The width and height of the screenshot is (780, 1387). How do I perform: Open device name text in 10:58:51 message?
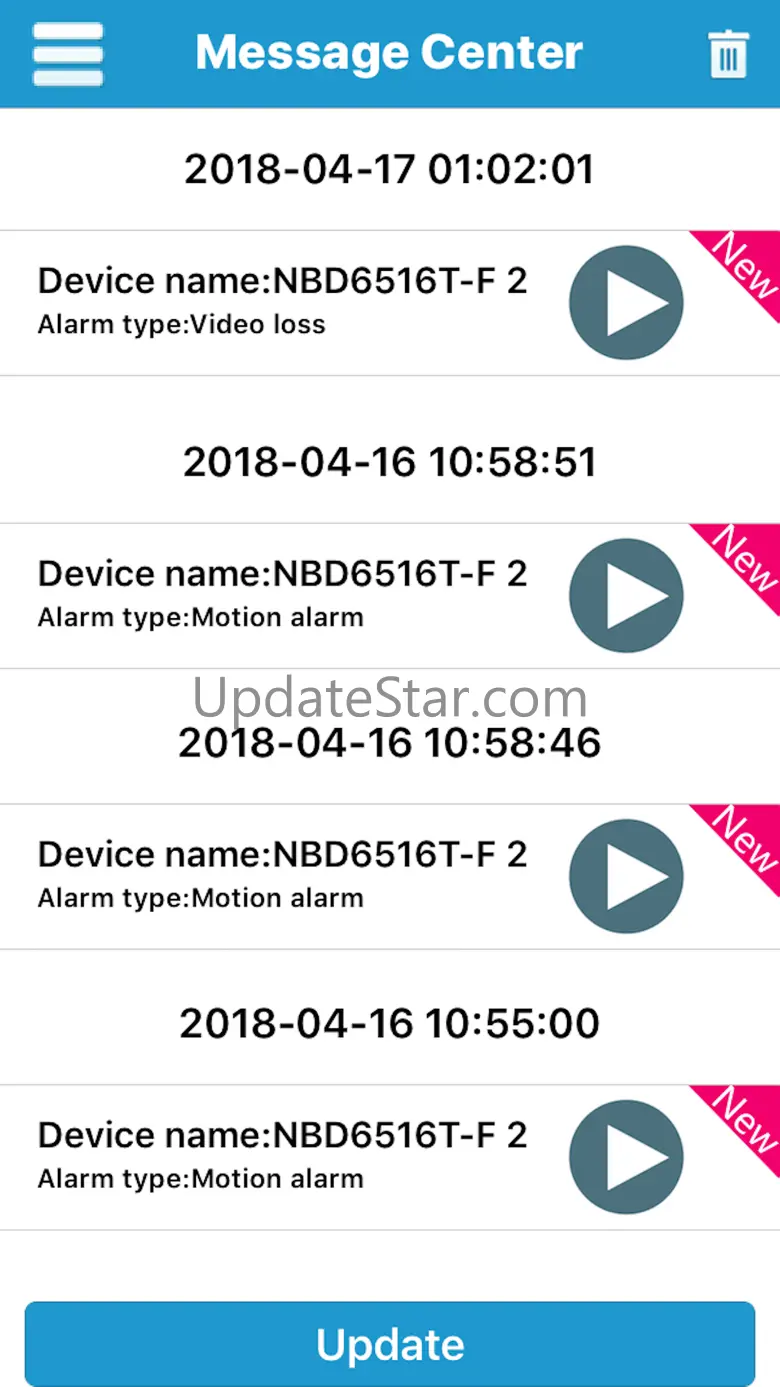[282, 574]
